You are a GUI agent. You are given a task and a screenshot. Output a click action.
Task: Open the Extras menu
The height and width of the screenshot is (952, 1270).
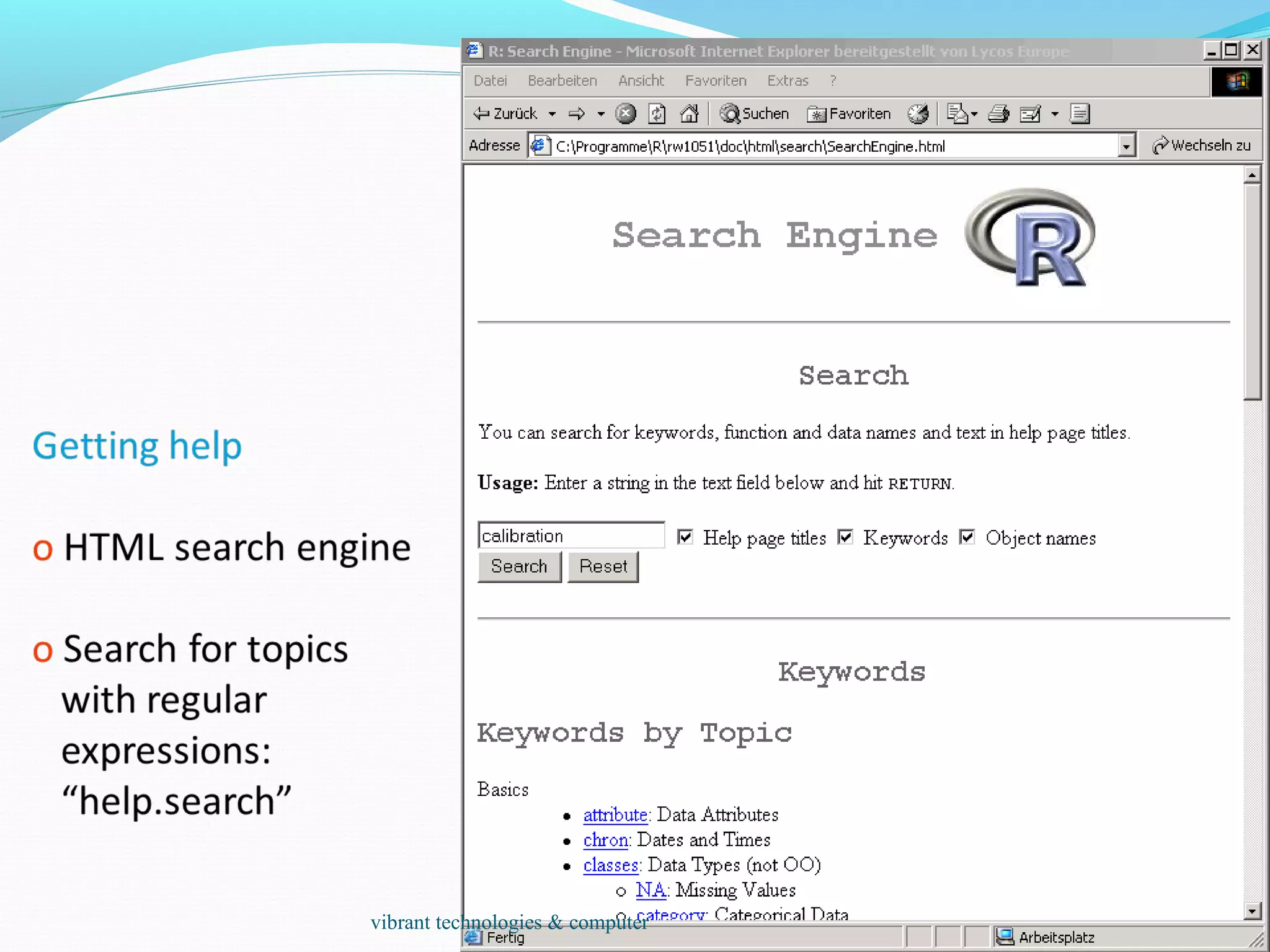click(788, 81)
